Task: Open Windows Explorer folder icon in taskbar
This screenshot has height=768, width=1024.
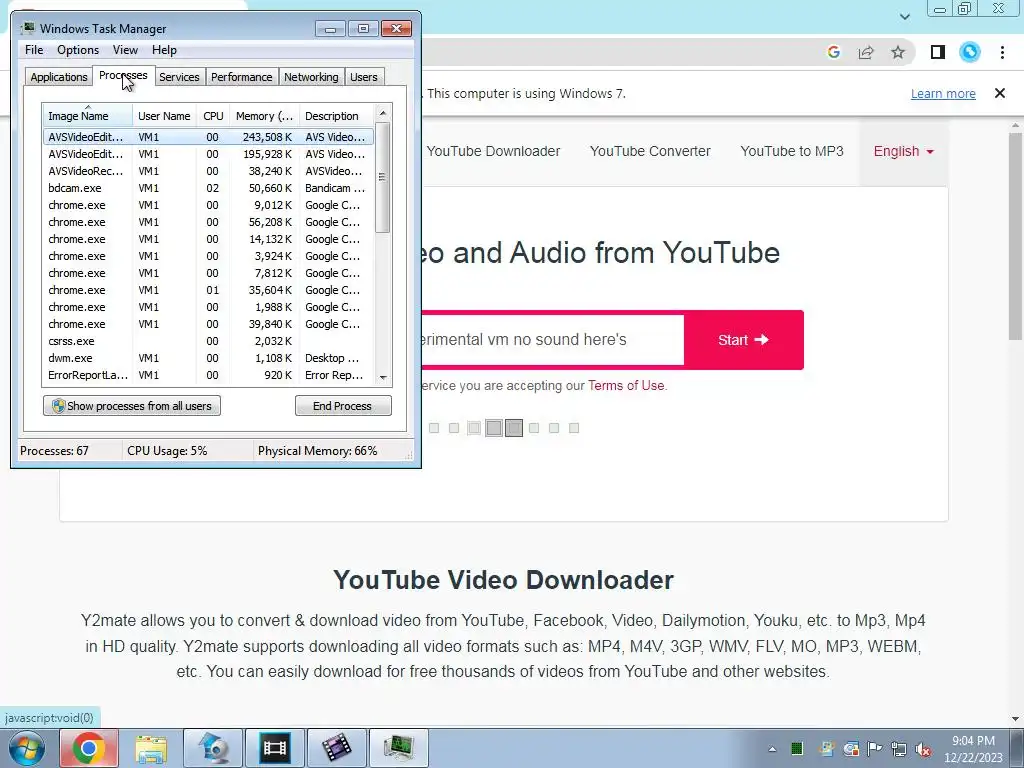Action: [x=151, y=748]
